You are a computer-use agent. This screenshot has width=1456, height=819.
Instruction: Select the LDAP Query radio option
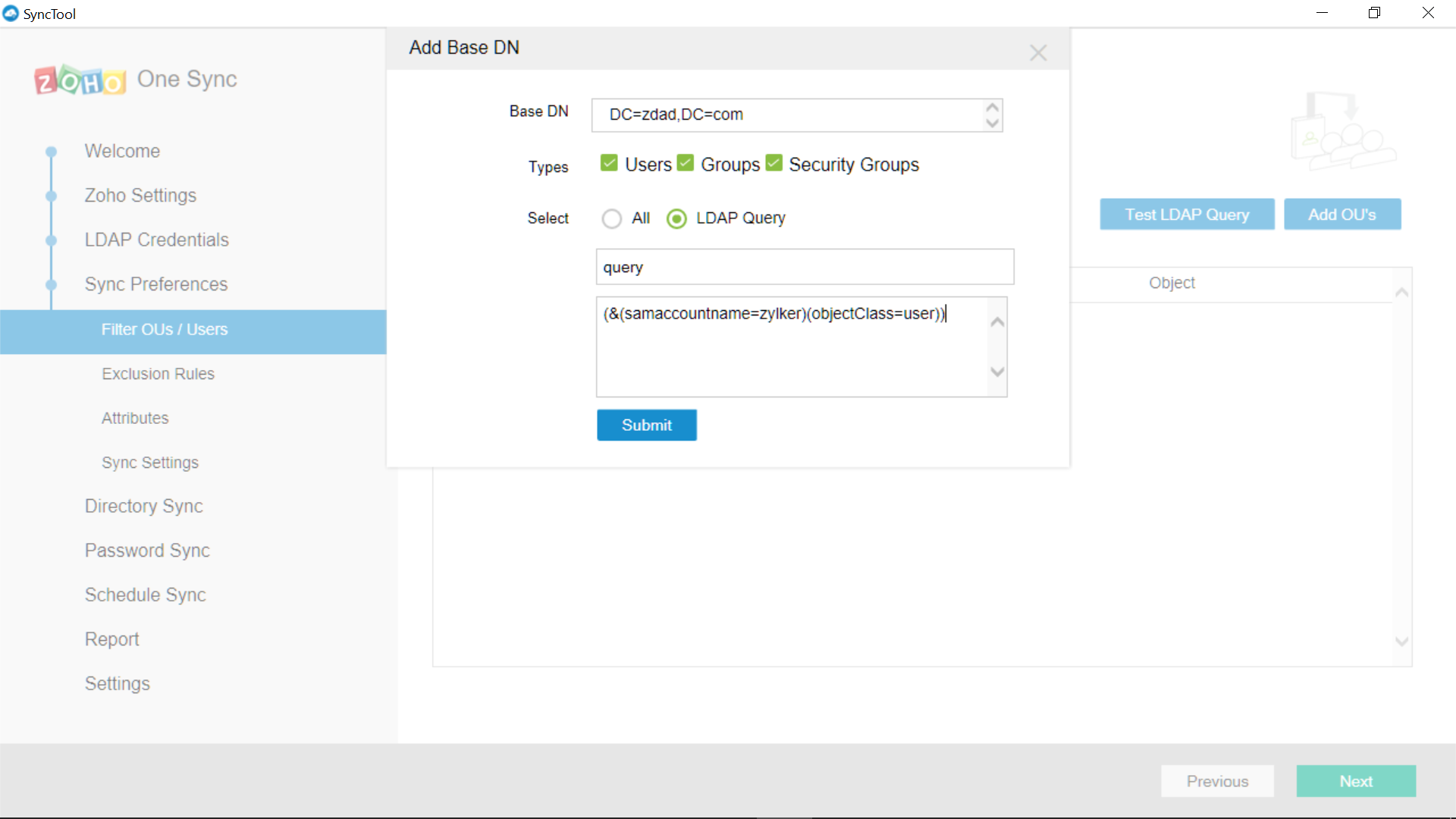(x=676, y=219)
